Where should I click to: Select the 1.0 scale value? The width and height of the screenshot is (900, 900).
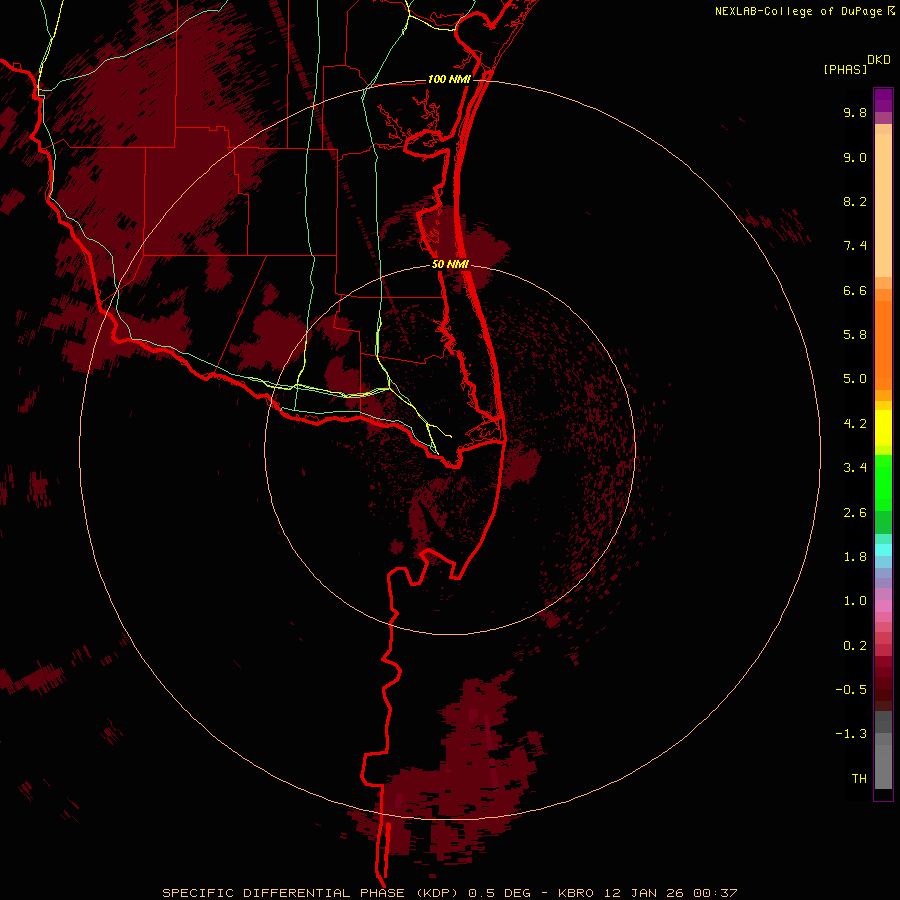855,601
